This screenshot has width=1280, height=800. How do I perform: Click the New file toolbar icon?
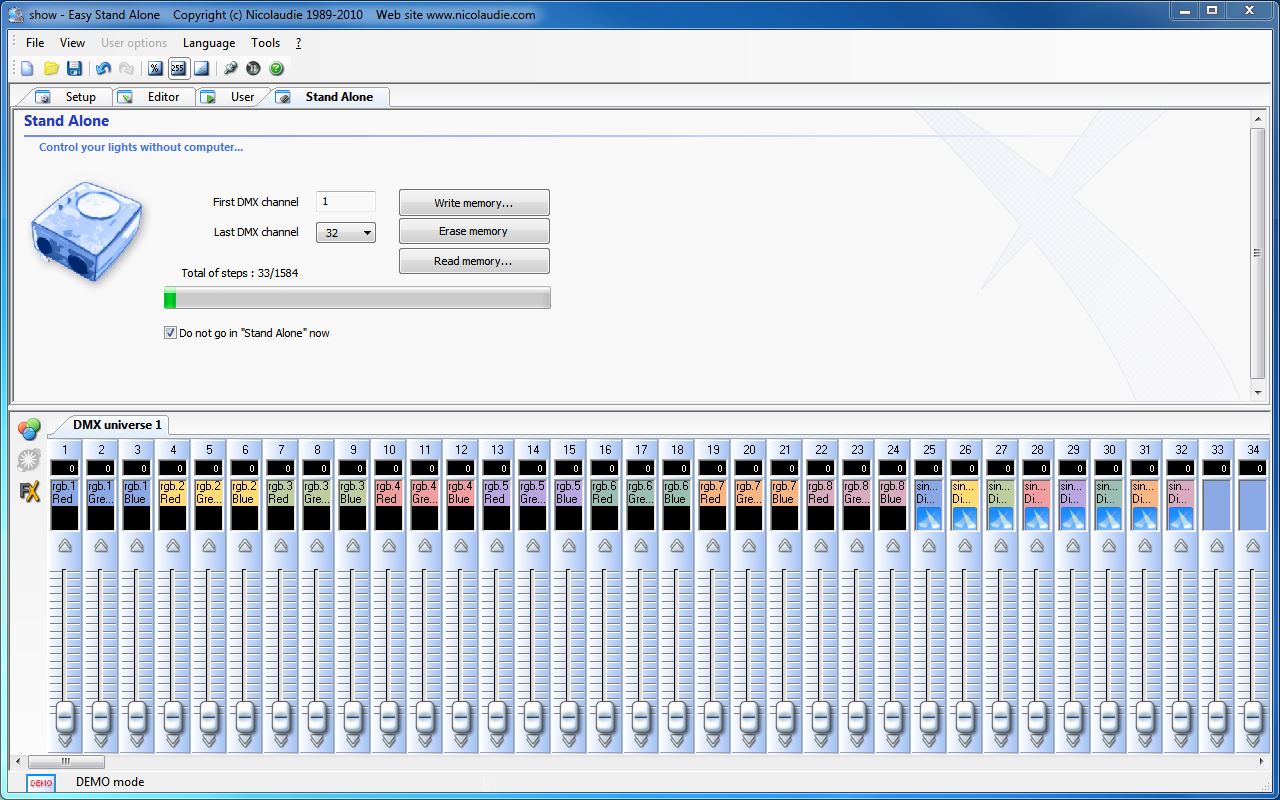tap(27, 69)
